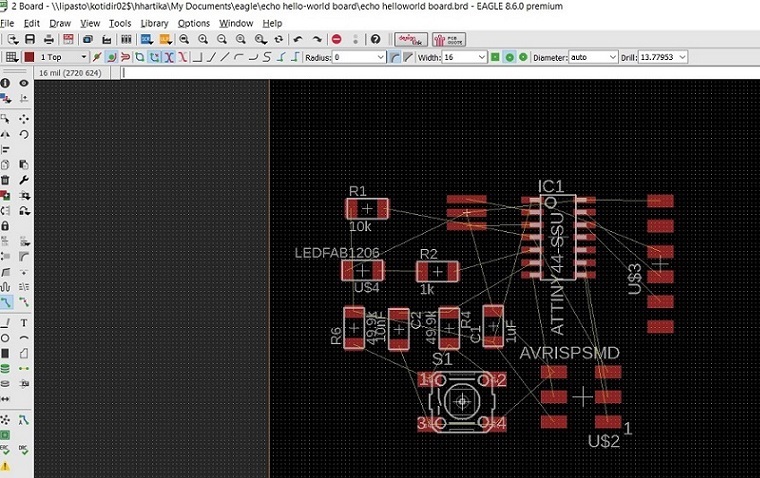Image resolution: width=760 pixels, height=478 pixels.
Task: Zoom out of the board view
Action: [222, 39]
